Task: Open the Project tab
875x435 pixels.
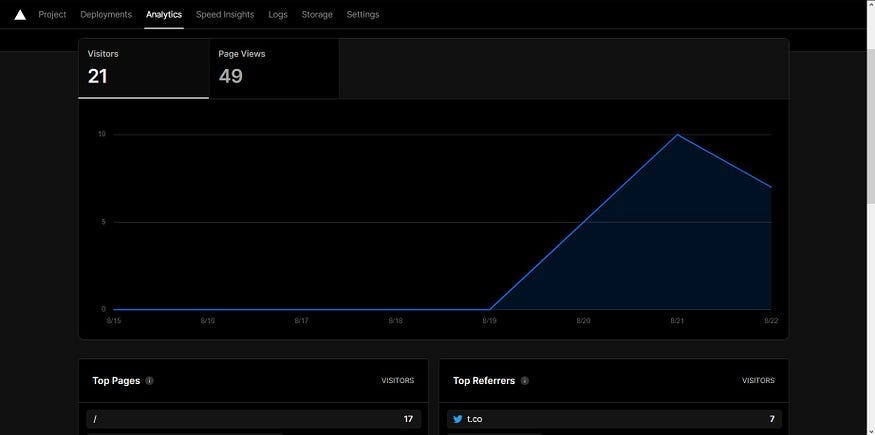Action: point(52,14)
